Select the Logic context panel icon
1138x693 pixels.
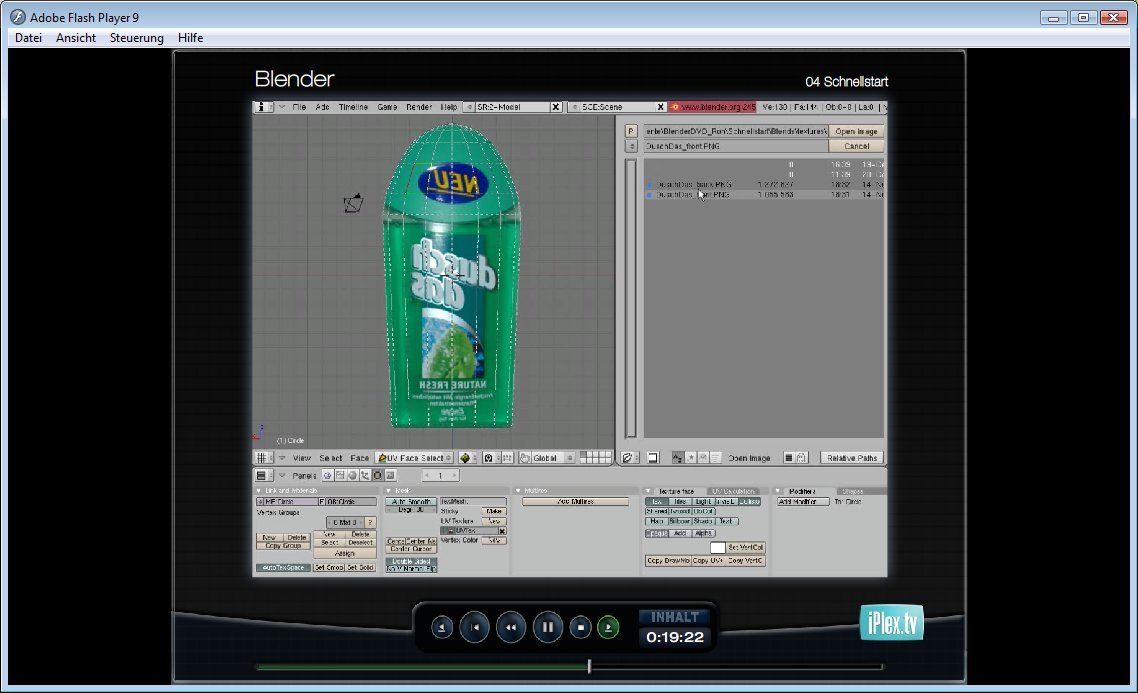[x=327, y=475]
